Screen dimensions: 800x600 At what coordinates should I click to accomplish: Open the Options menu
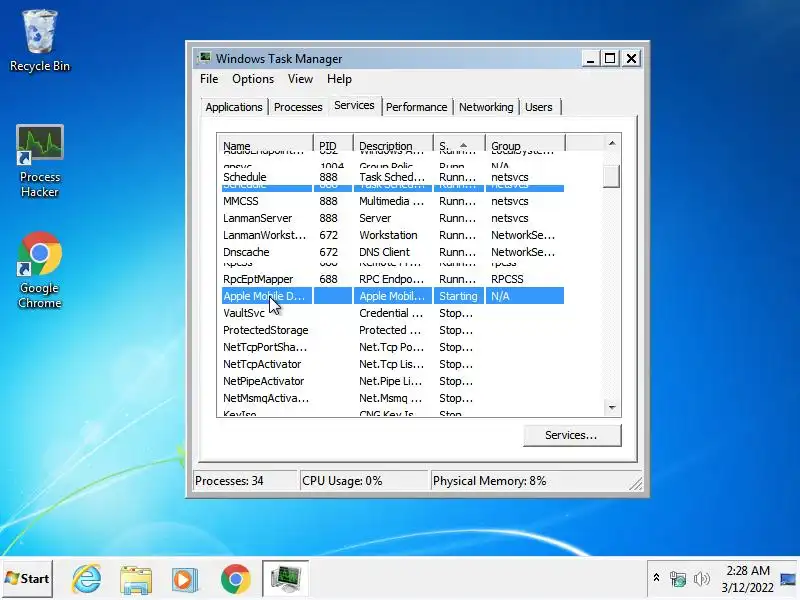pyautogui.click(x=253, y=79)
